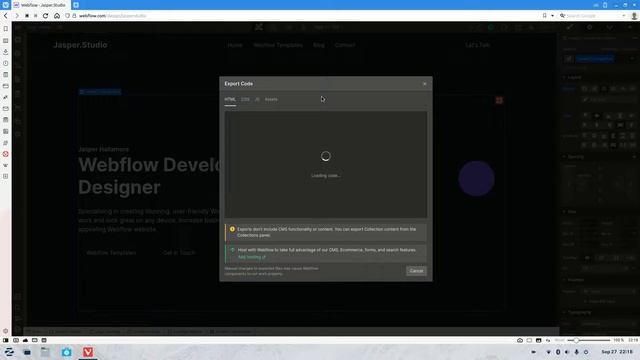Click the Let's Talk button on canvas
Screen dimensions: 640x360
click(478, 45)
